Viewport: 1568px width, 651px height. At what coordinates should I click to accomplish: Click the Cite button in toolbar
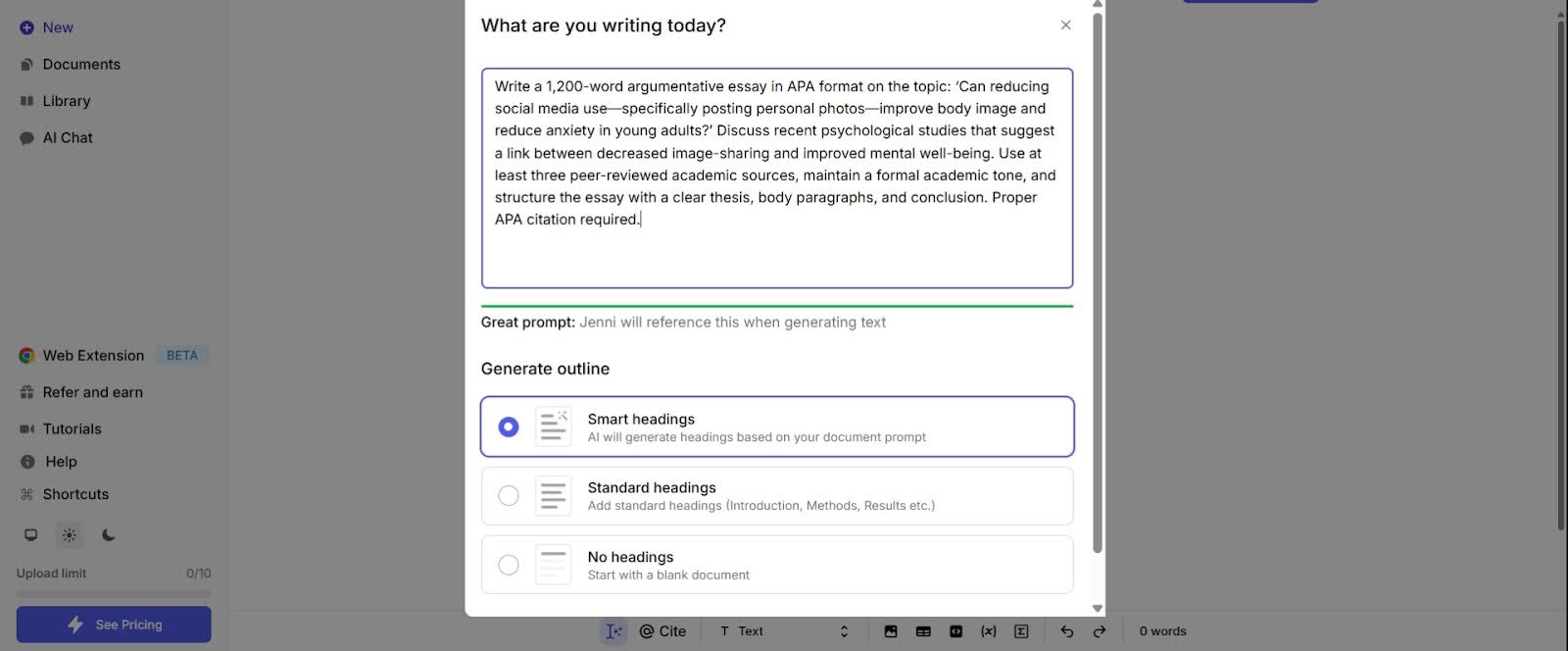tap(663, 631)
